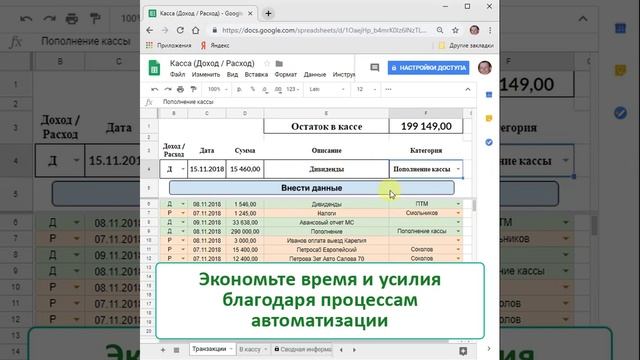Open the Tasks side panel icon
Screen dimensions: 640x360
tap(489, 142)
